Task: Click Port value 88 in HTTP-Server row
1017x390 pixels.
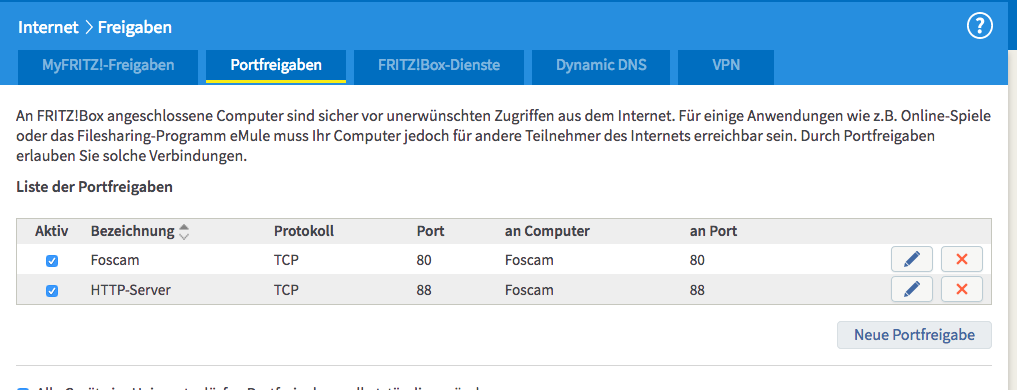Action: pos(424,290)
